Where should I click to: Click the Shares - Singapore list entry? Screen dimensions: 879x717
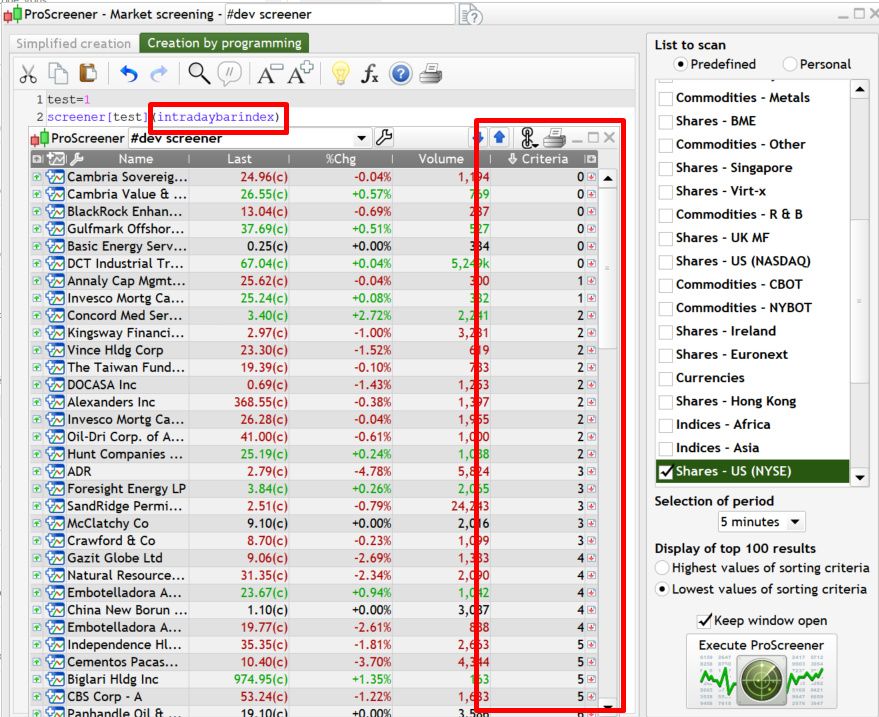pyautogui.click(x=734, y=168)
